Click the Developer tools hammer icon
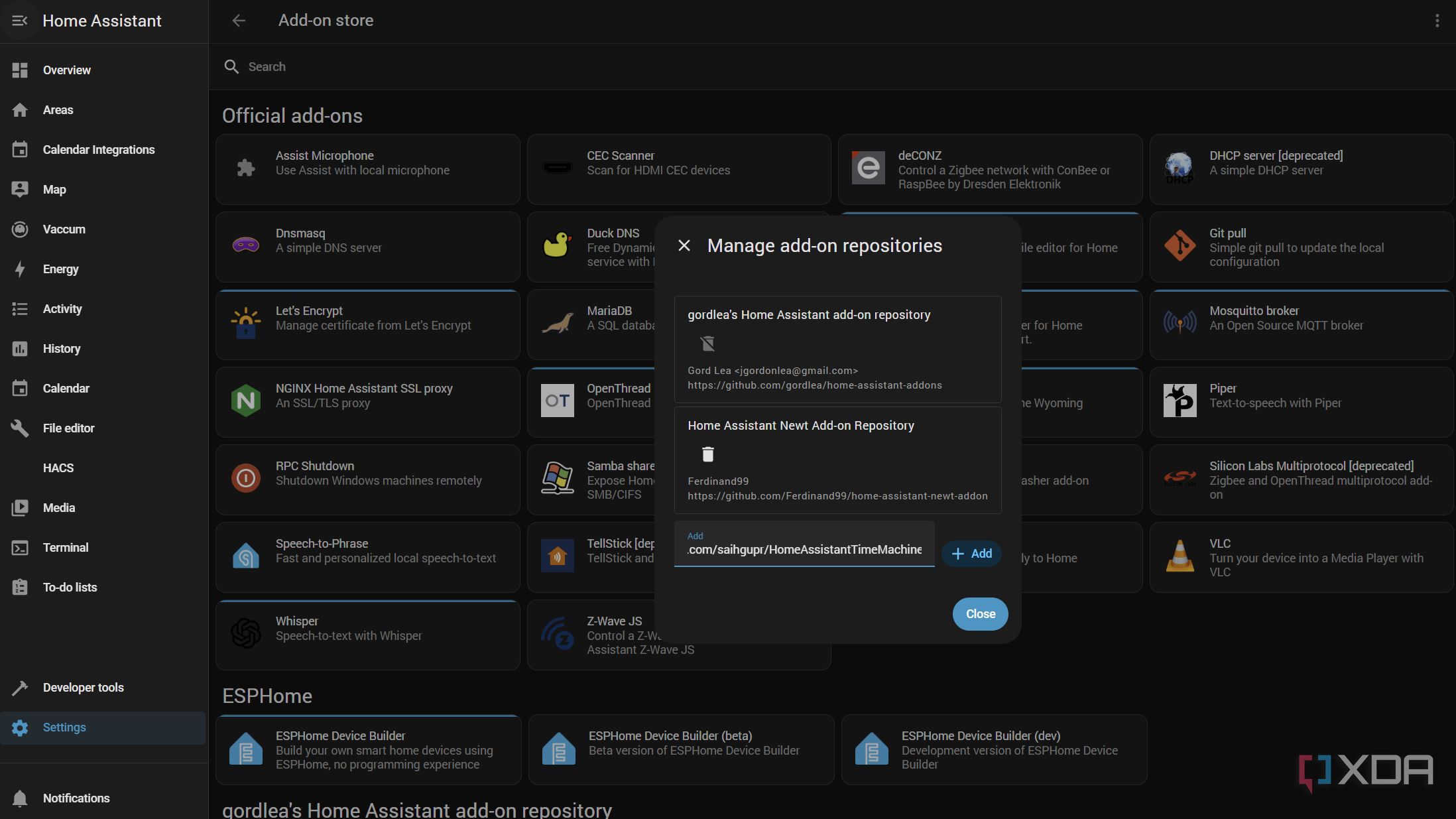 (x=20, y=688)
